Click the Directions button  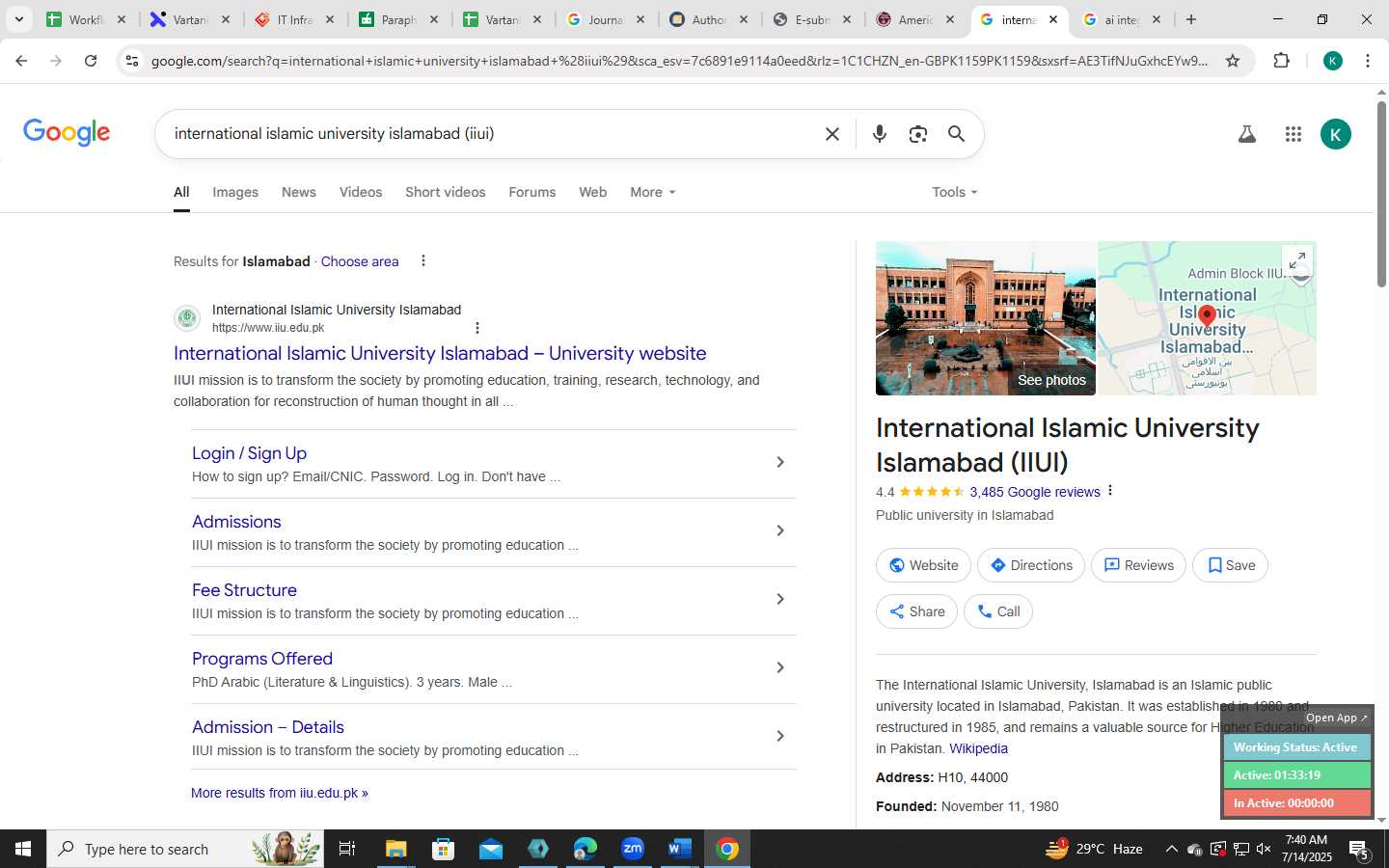pos(1031,565)
